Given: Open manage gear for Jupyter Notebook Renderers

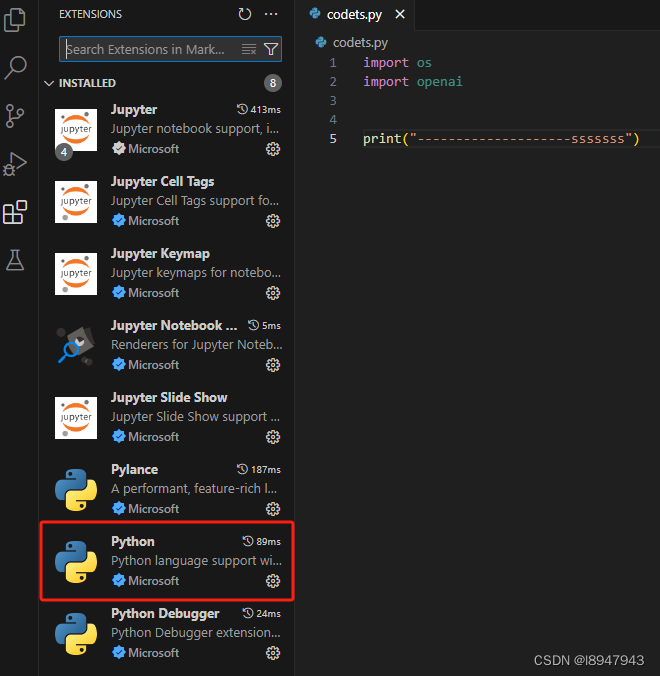Looking at the screenshot, I should click(x=273, y=365).
